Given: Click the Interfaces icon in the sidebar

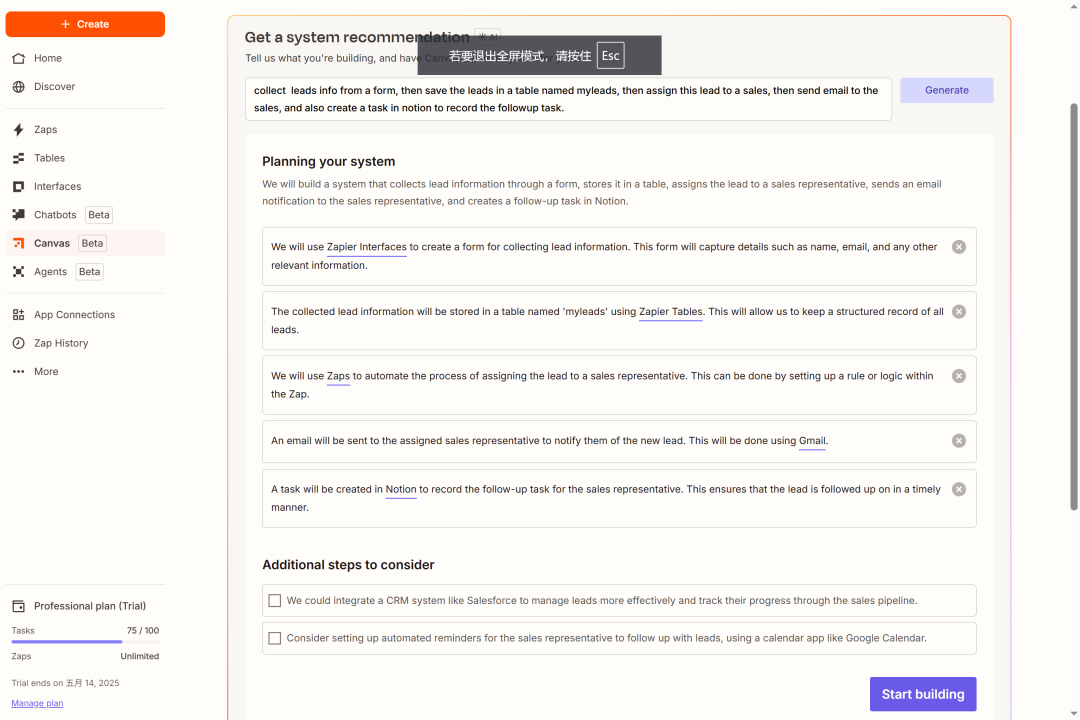Looking at the screenshot, I should tap(19, 187).
